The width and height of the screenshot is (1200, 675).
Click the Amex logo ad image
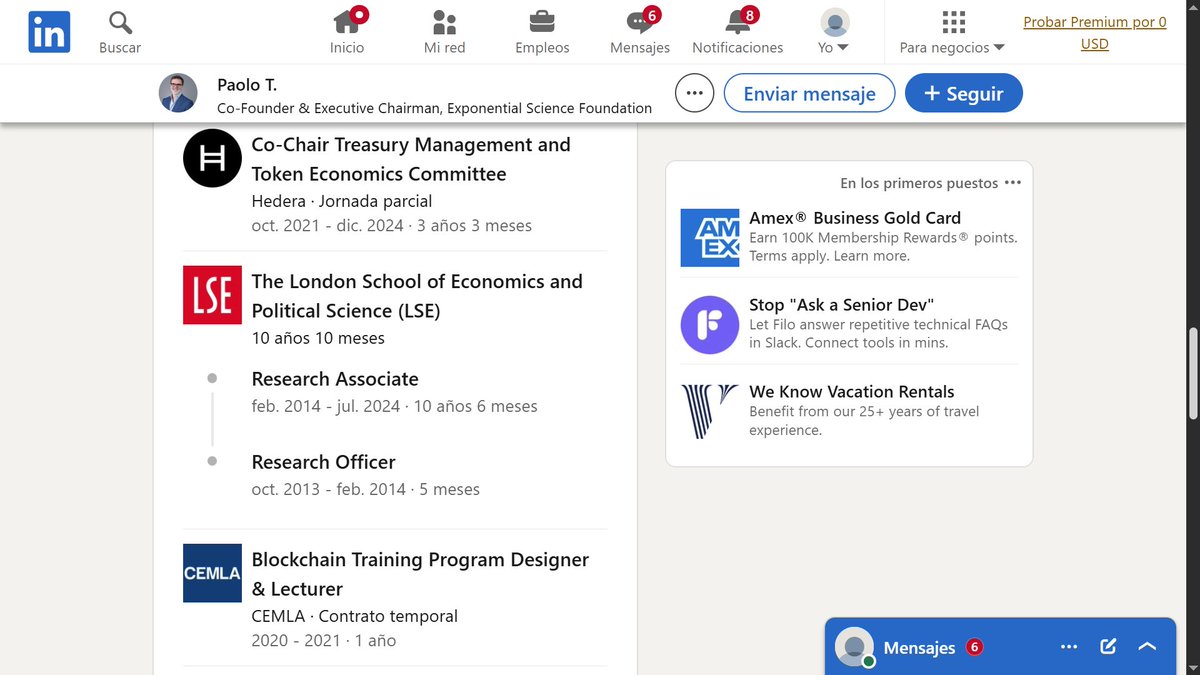710,237
